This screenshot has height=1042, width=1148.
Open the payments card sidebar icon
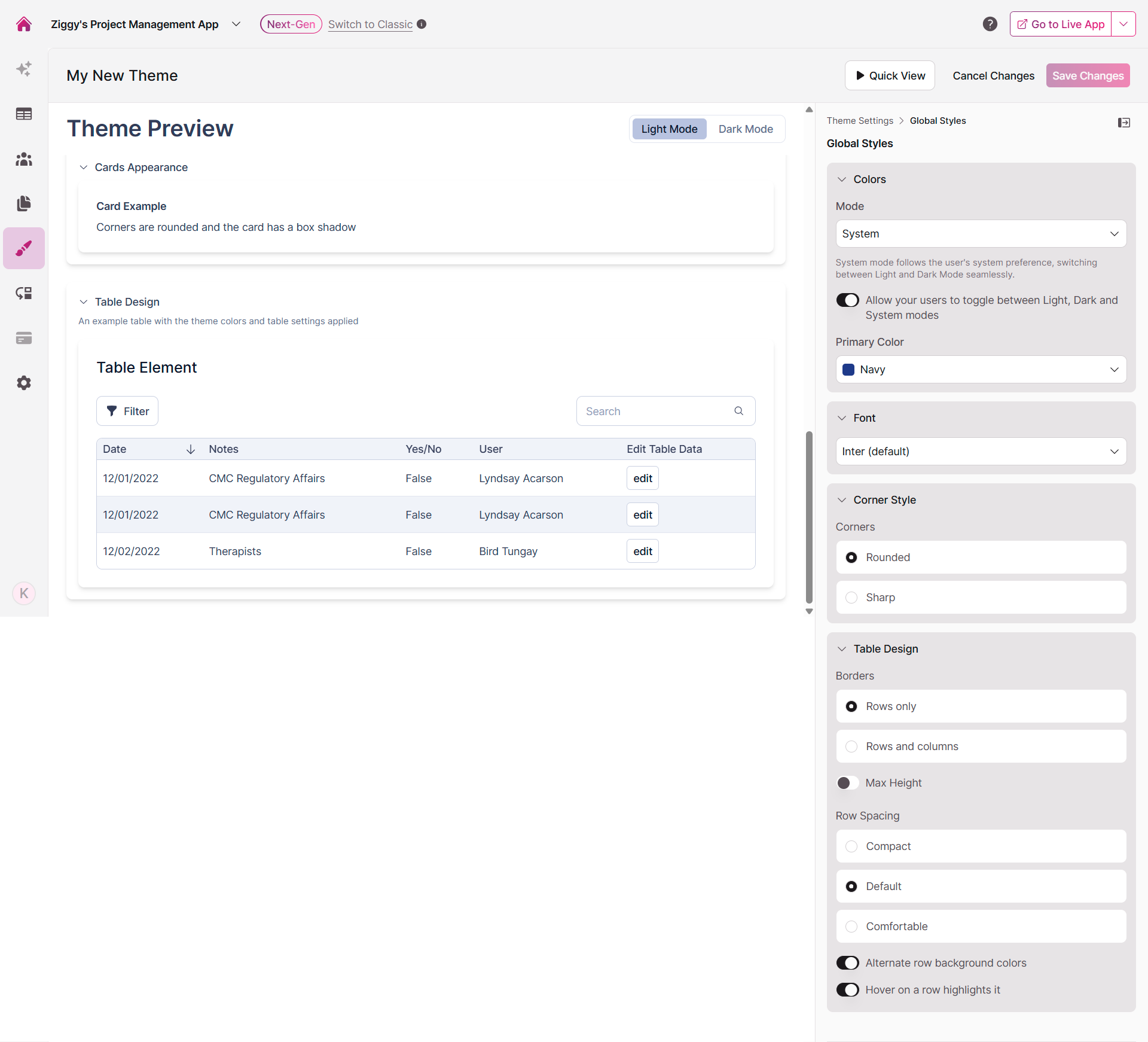tap(24, 338)
